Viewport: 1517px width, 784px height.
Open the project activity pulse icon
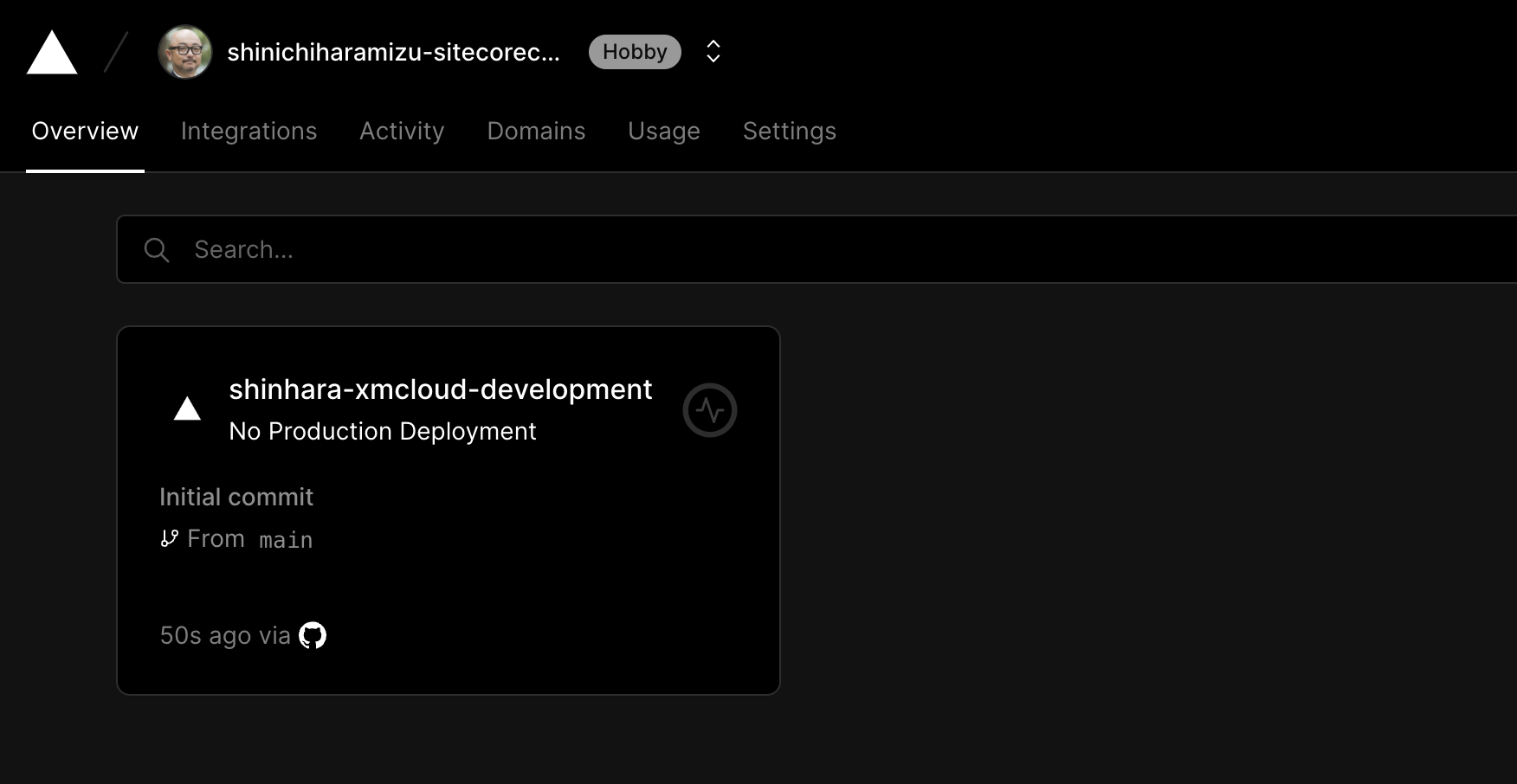710,410
